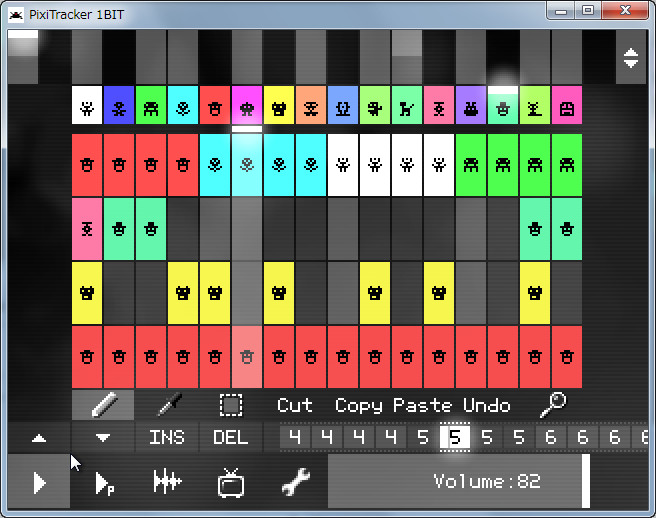This screenshot has height=518, width=656.
Task: Select the highlighted 5 in the pattern sequence
Action: pos(455,437)
